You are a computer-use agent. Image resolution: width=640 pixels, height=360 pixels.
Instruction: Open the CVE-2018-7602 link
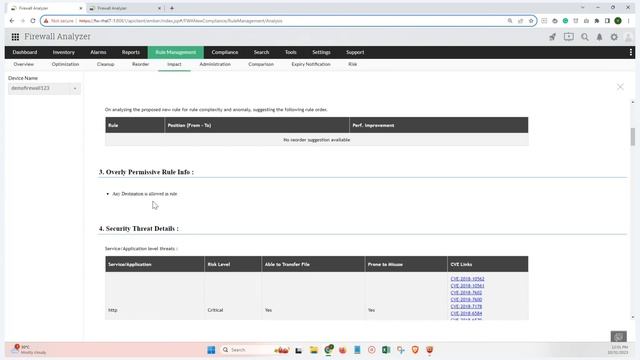point(466,293)
